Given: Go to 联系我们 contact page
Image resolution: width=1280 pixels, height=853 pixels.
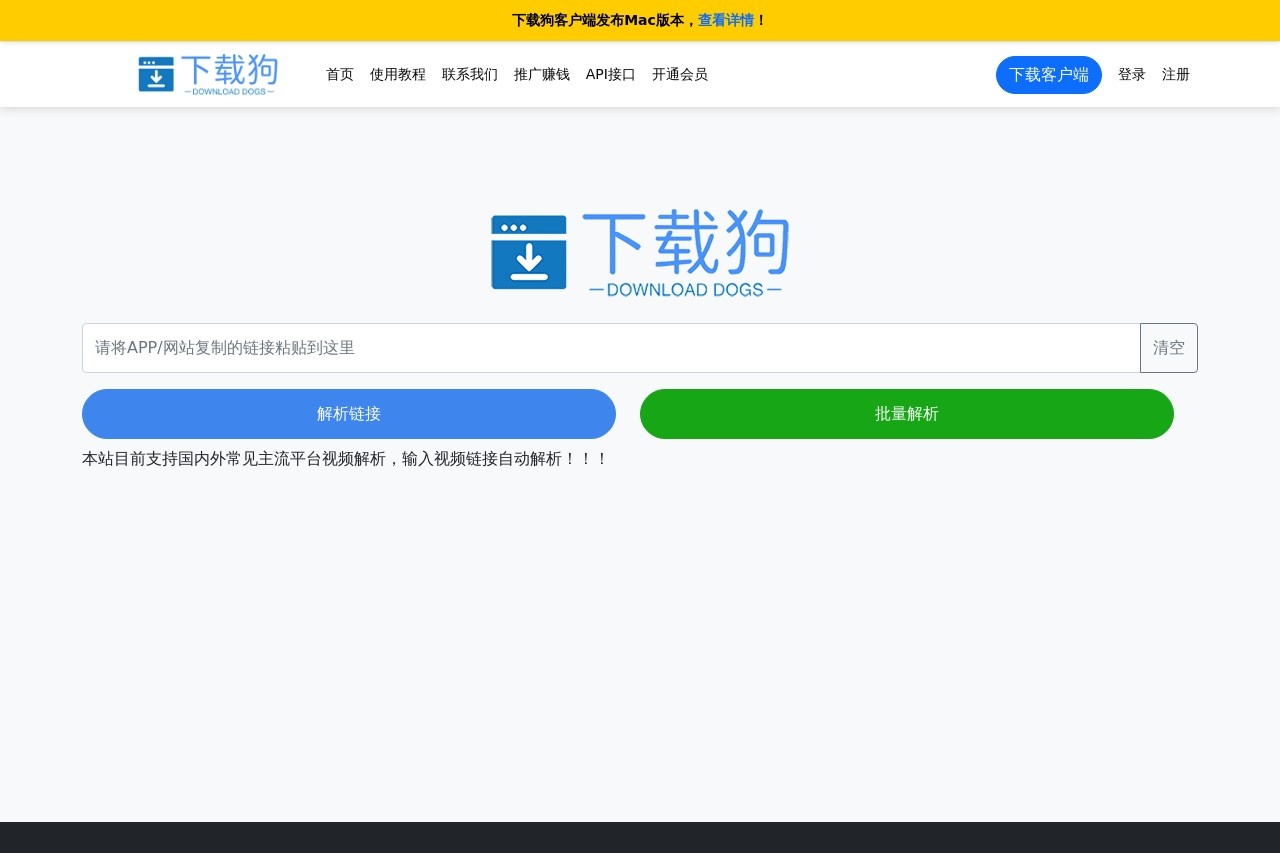Looking at the screenshot, I should [469, 74].
